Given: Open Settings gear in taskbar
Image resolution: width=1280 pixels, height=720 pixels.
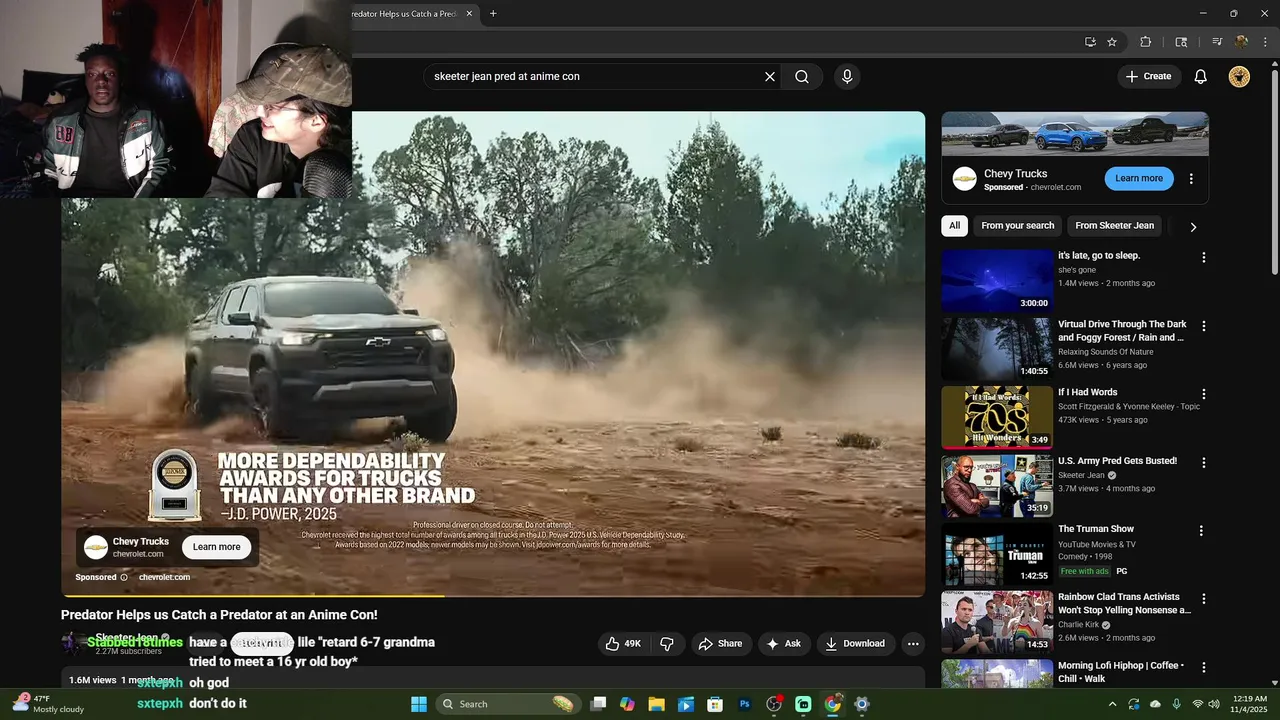Looking at the screenshot, I should [x=862, y=704].
